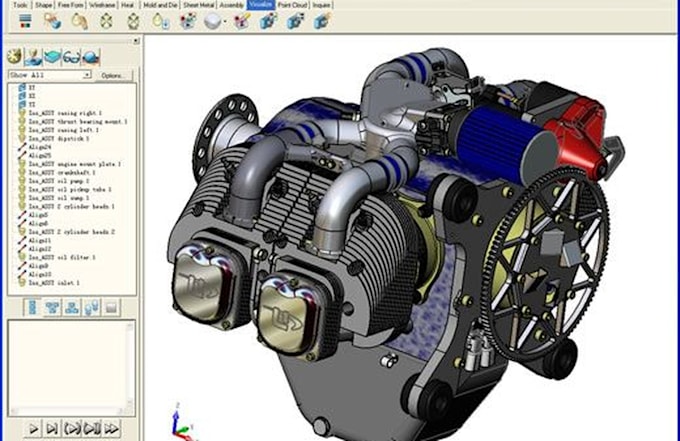Image resolution: width=680 pixels, height=441 pixels.
Task: Click the hierarchy tree view icon
Action: (x=52, y=308)
